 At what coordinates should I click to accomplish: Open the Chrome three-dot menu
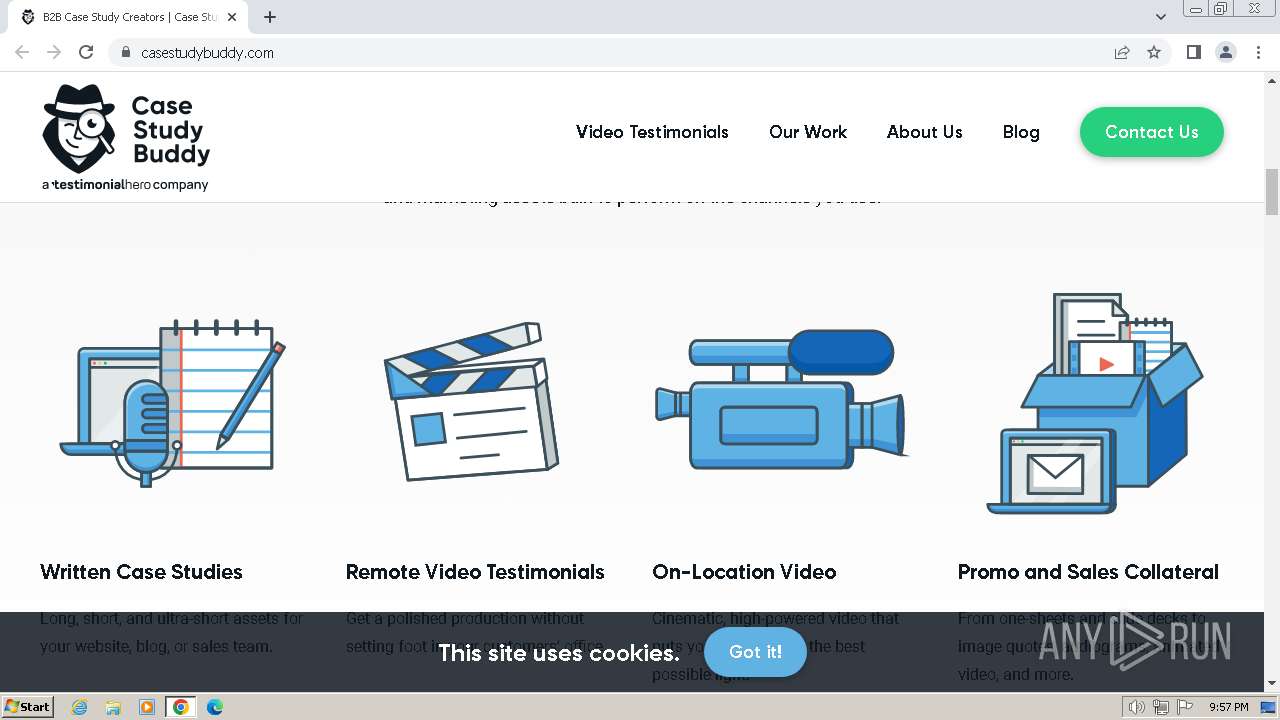pos(1258,52)
